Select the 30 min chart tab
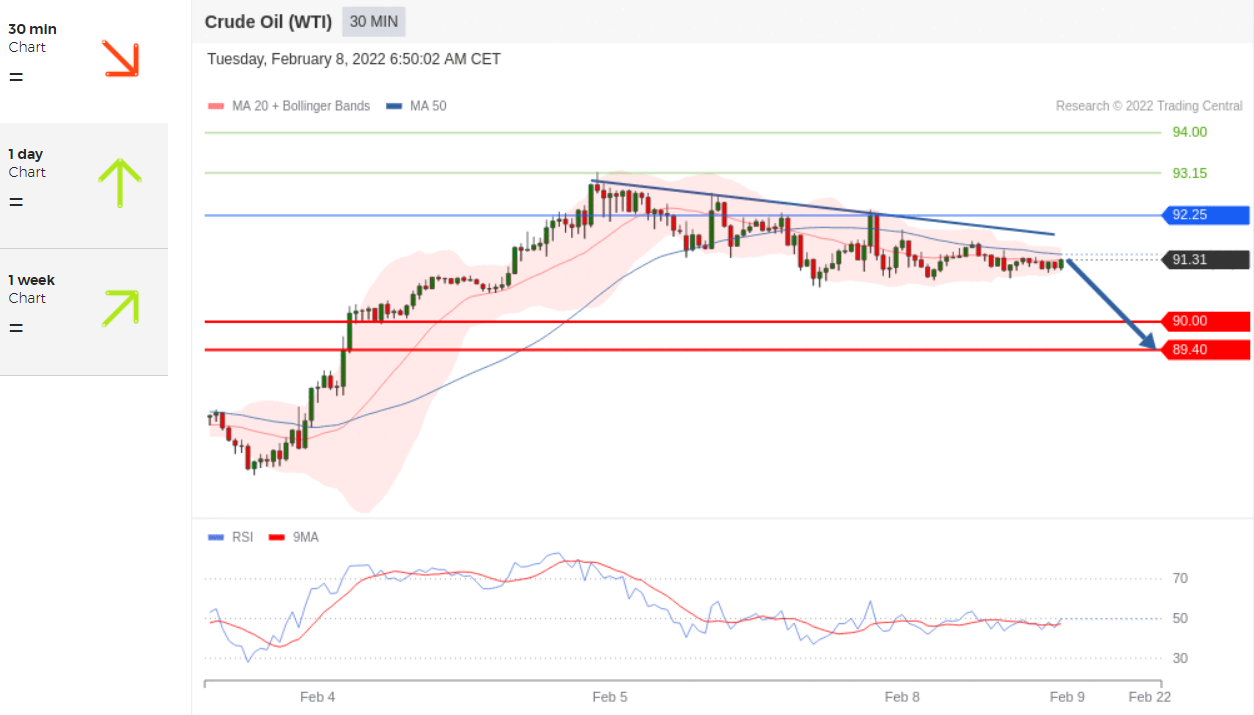This screenshot has width=1254, height=715. [84, 61]
